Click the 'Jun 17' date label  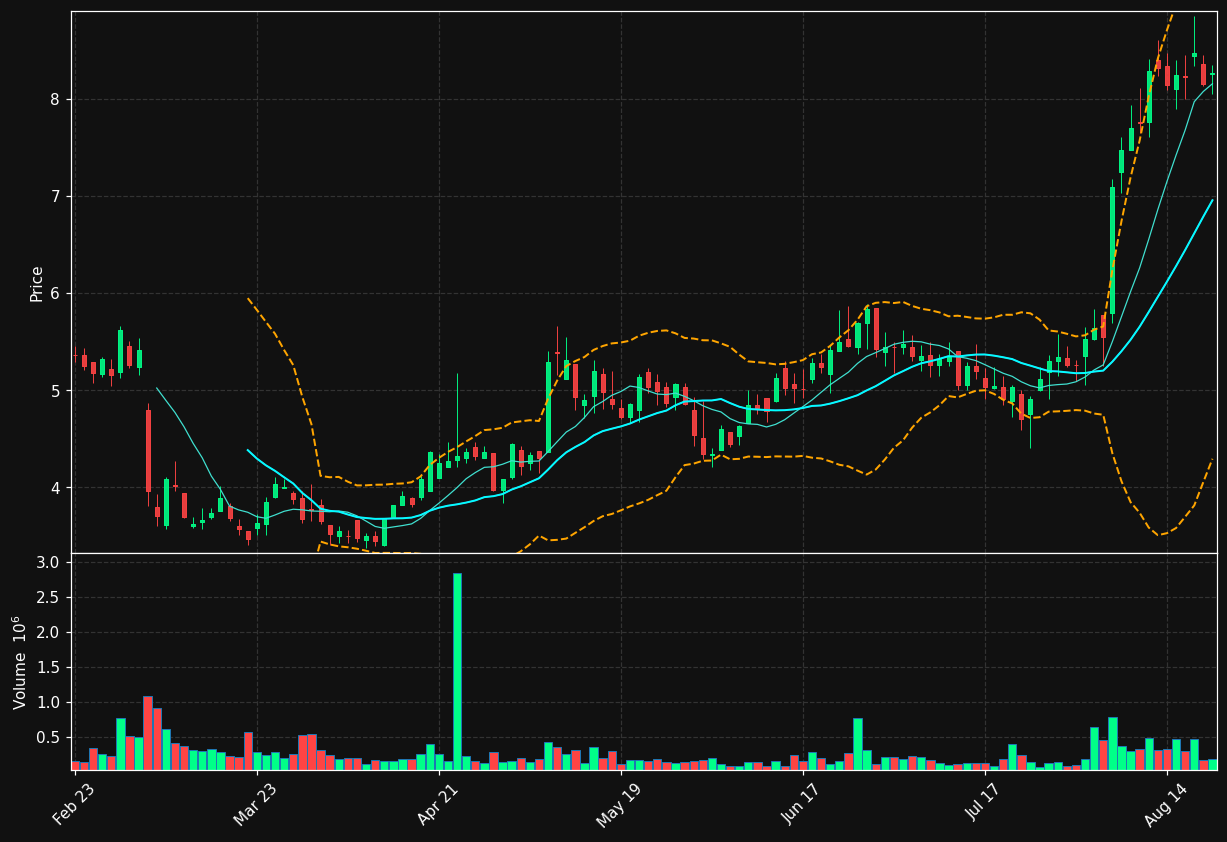click(800, 804)
